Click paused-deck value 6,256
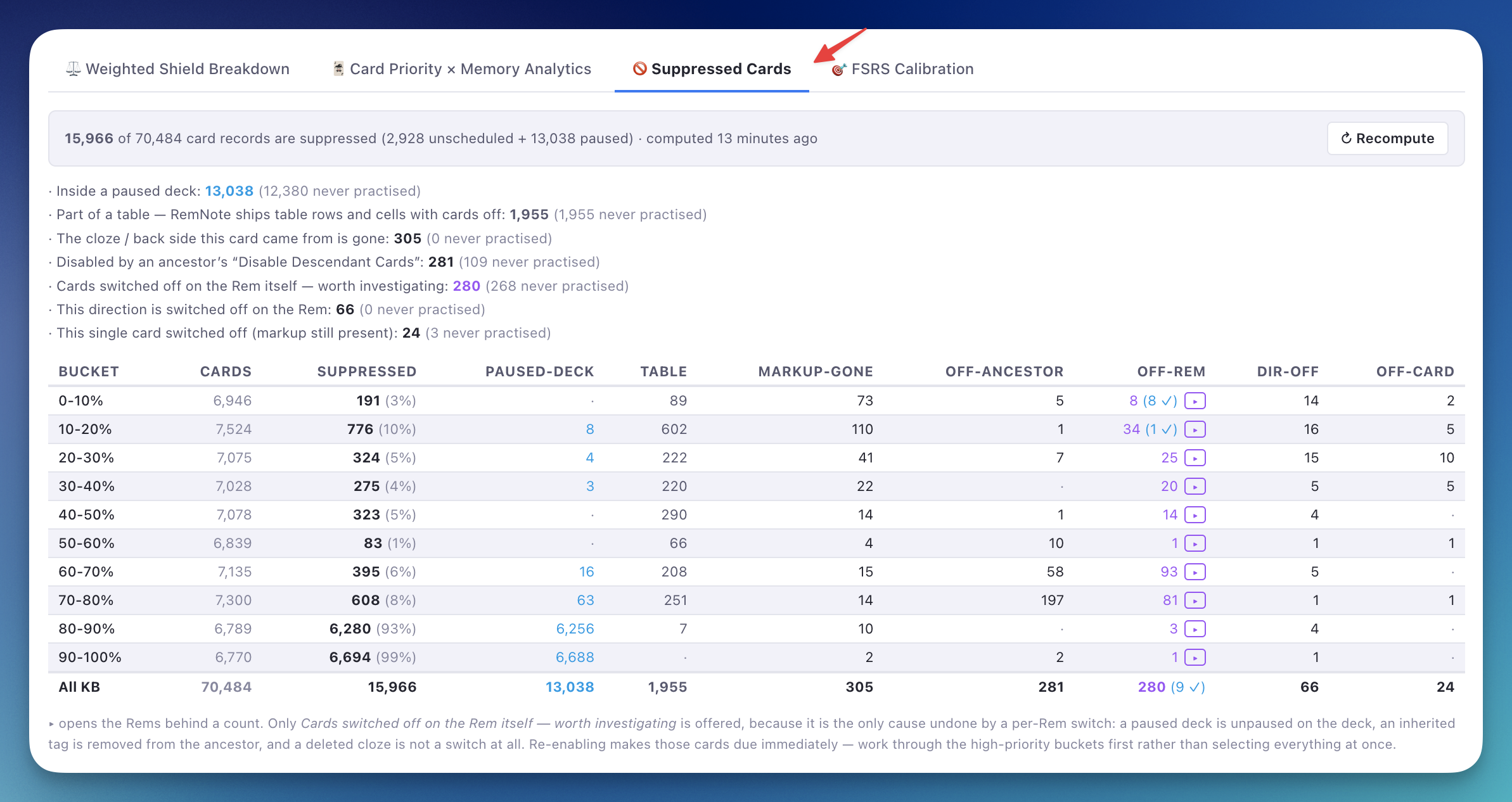This screenshot has width=1512, height=802. [x=575, y=629]
